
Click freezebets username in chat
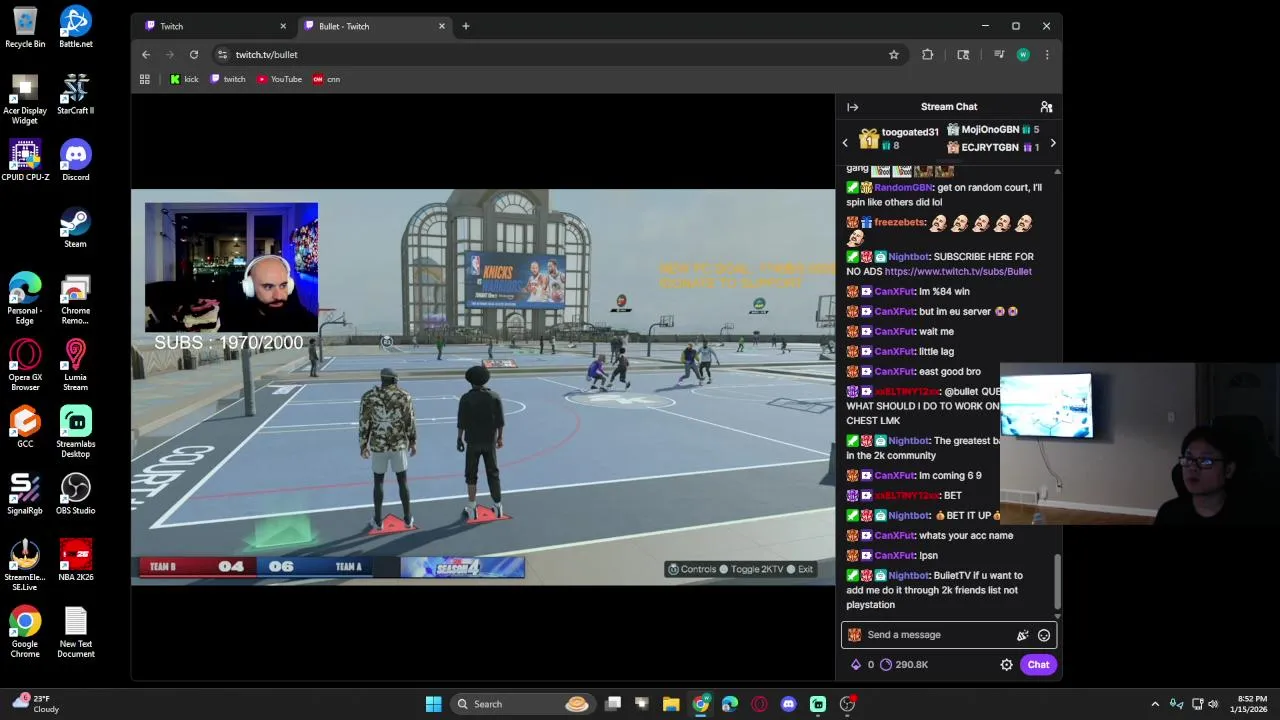pos(901,223)
